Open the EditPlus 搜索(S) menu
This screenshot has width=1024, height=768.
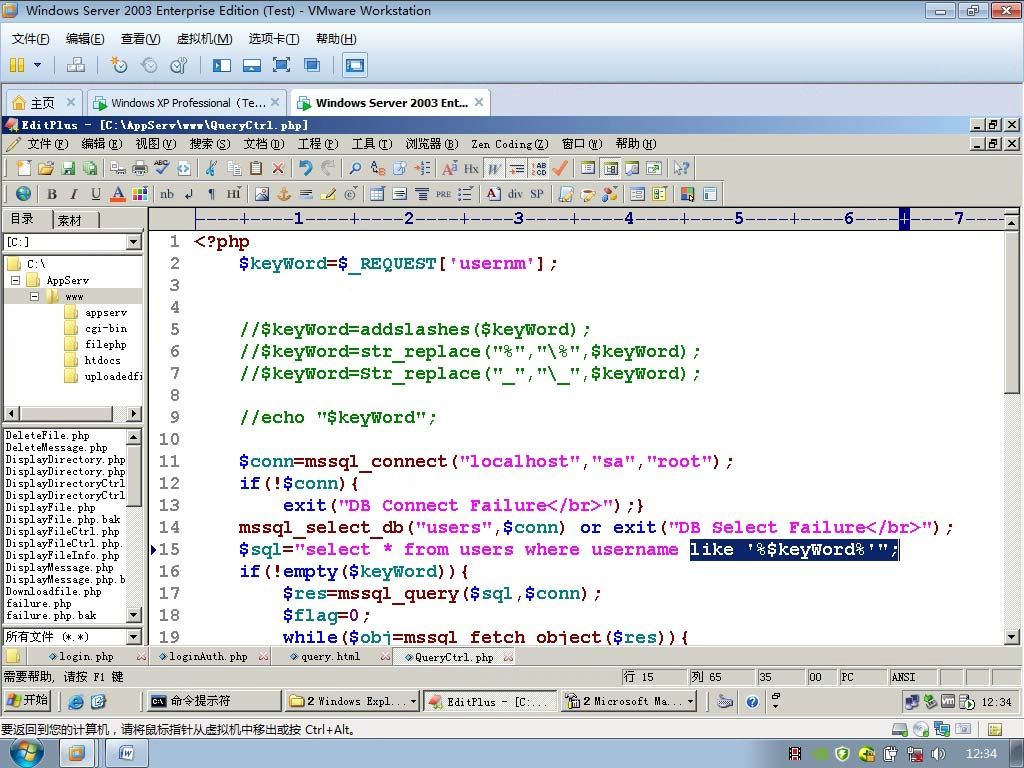210,144
